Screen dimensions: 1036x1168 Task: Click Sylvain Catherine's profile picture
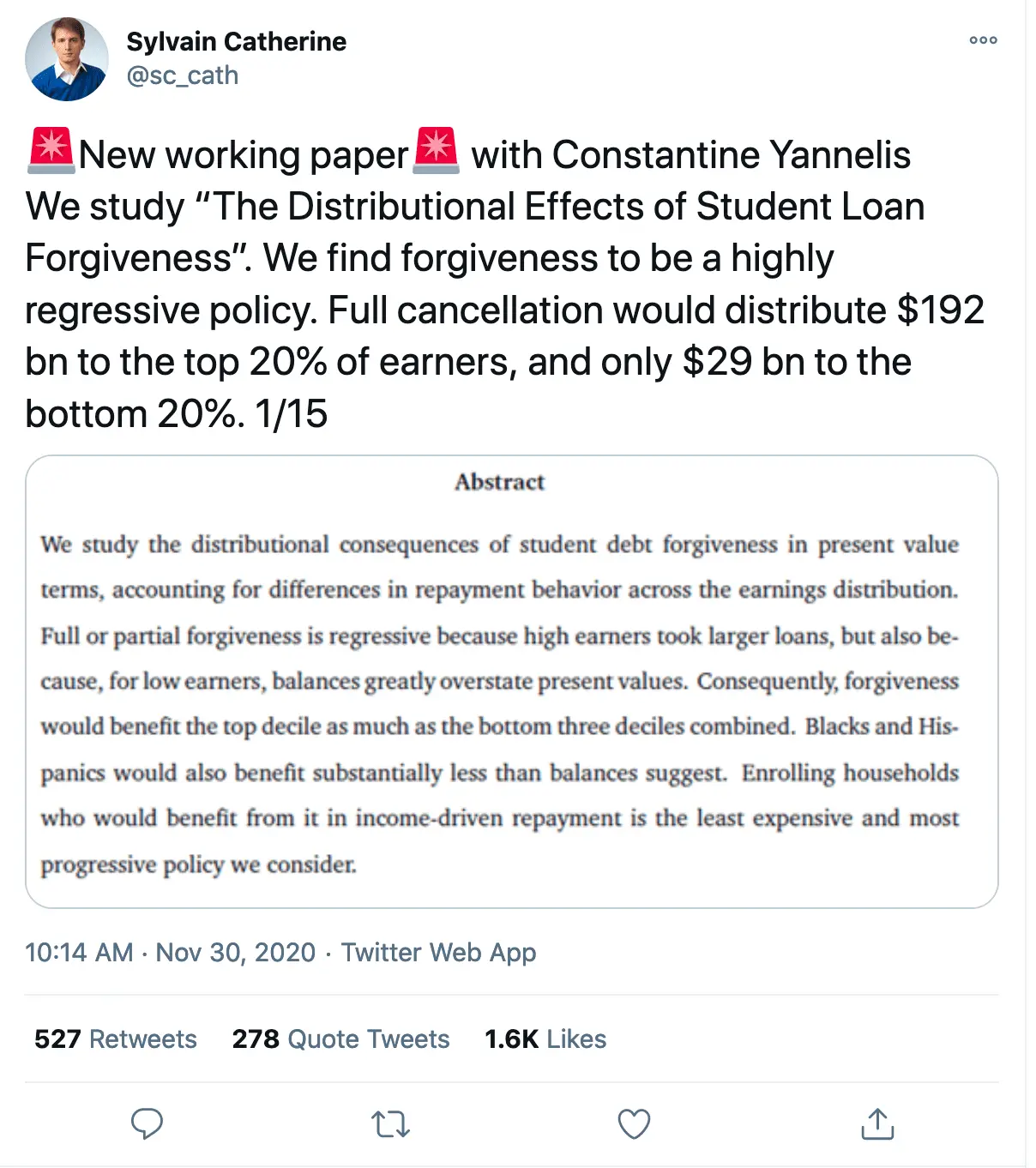(67, 59)
